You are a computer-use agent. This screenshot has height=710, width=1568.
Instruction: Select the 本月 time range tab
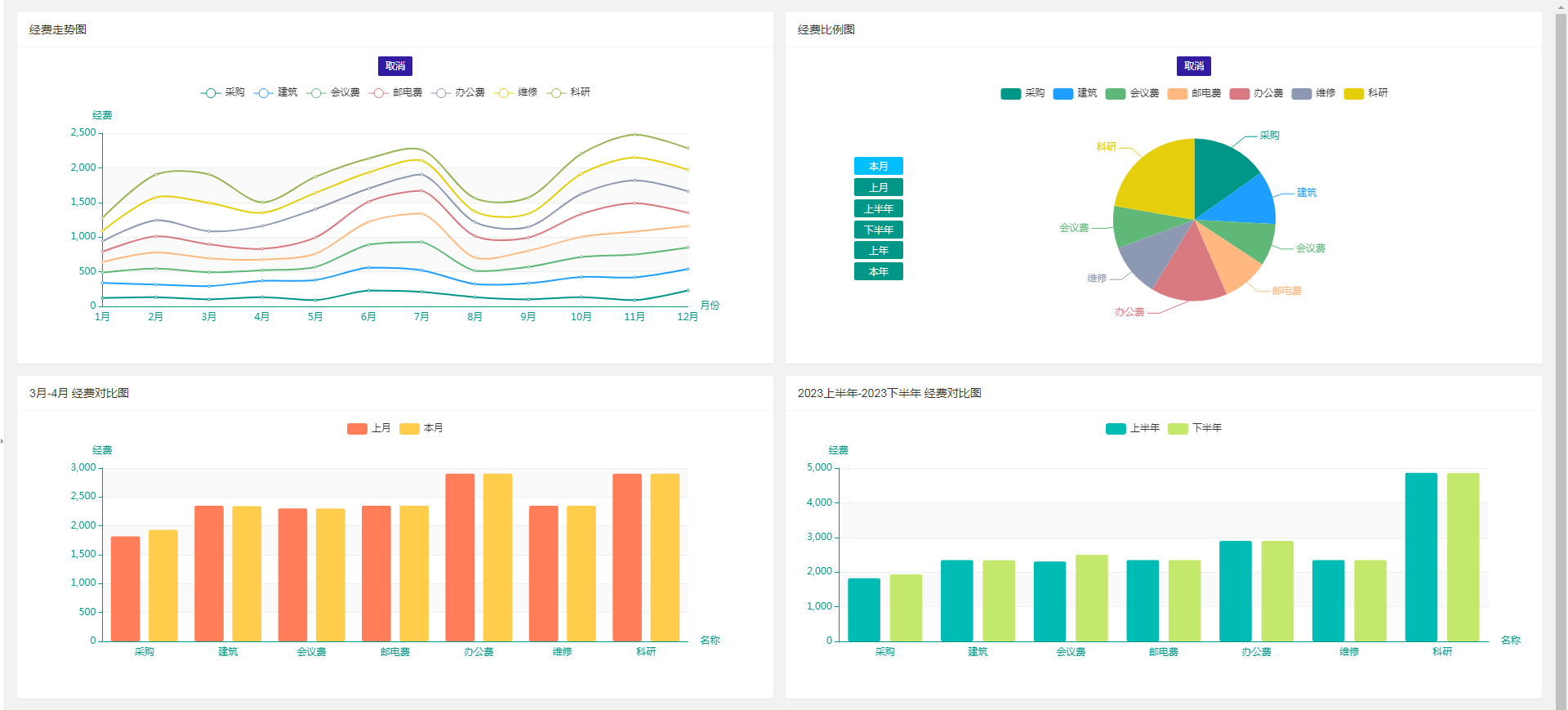pos(878,166)
